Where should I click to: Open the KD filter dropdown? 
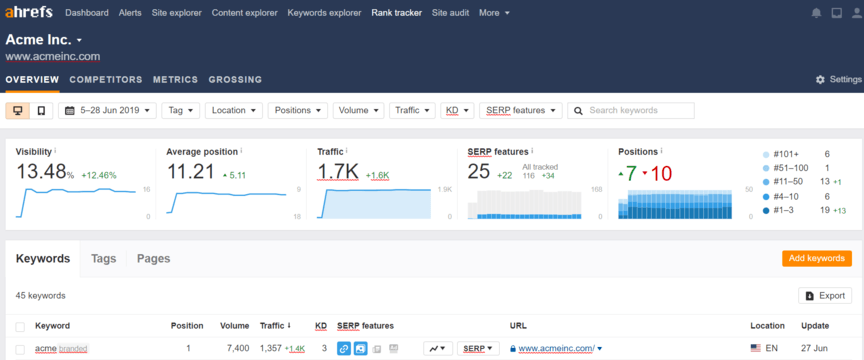tap(457, 110)
